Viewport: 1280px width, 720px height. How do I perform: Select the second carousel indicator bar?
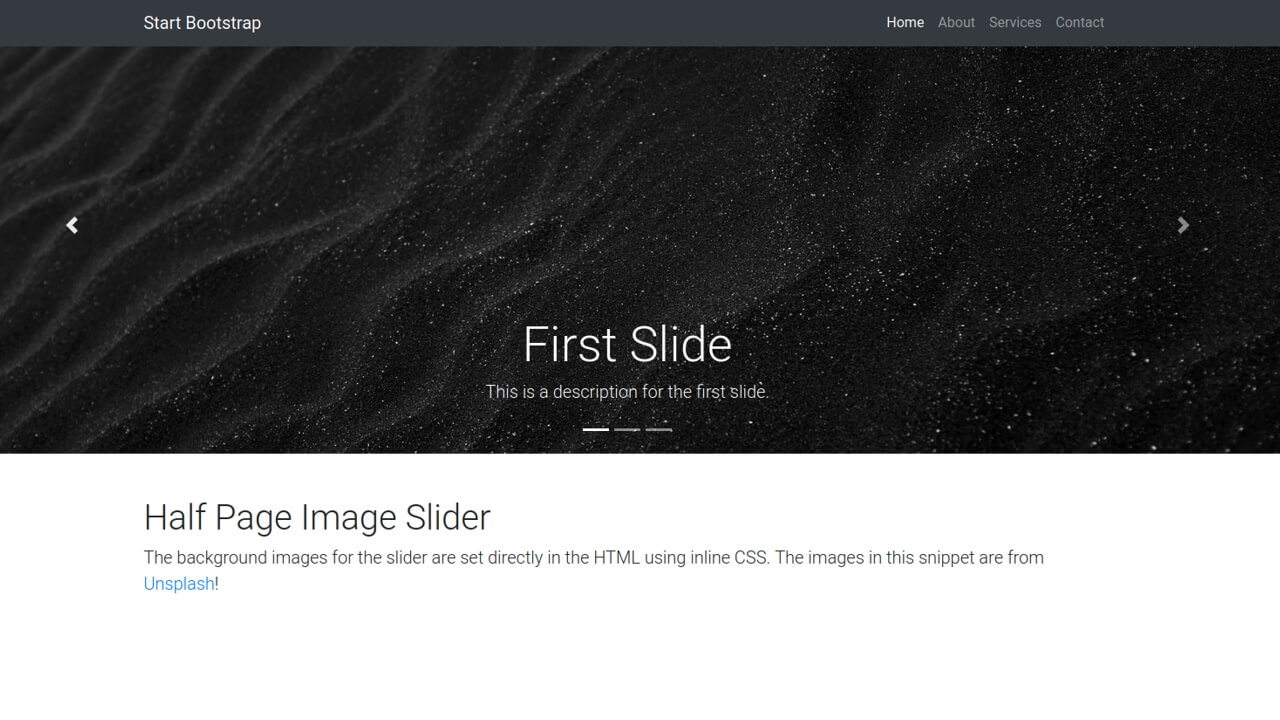pos(627,429)
